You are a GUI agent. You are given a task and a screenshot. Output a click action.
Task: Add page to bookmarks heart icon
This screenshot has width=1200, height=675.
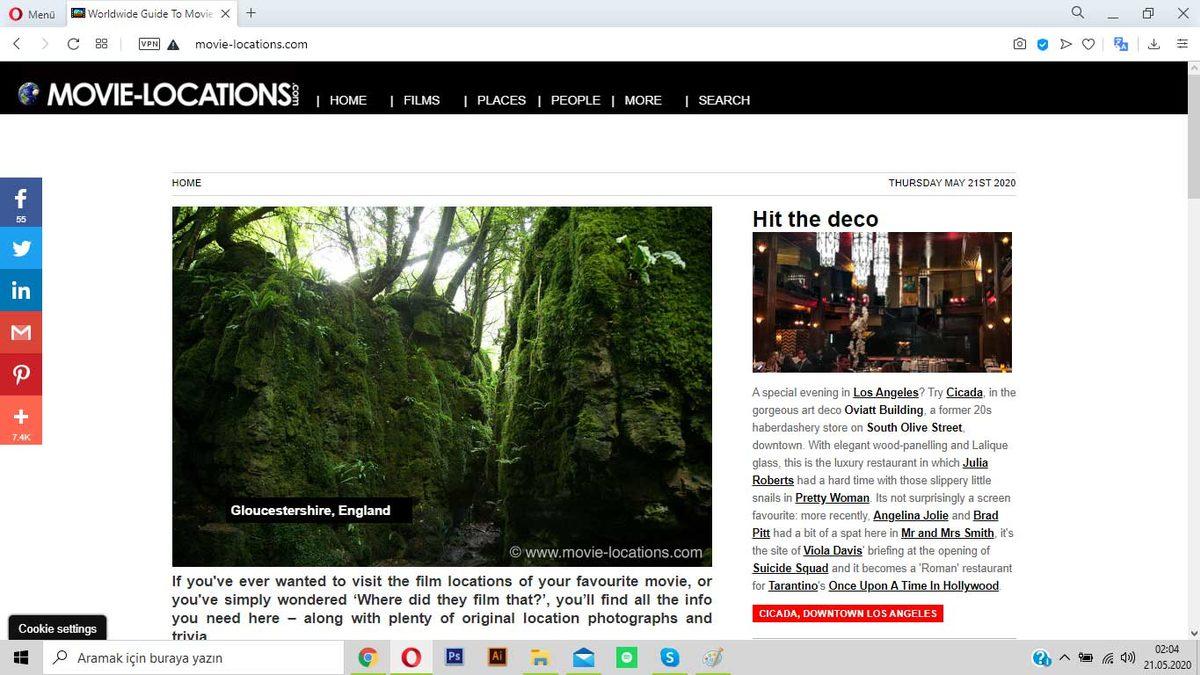(x=1089, y=44)
